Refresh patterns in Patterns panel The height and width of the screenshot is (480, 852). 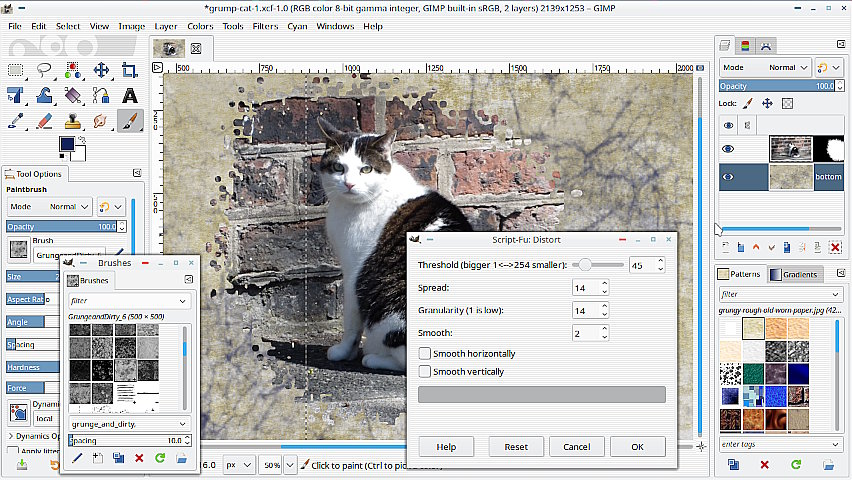coord(796,464)
